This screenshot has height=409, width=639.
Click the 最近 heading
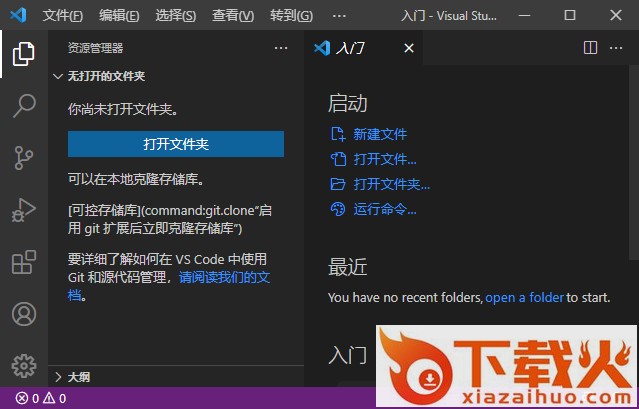[x=348, y=267]
